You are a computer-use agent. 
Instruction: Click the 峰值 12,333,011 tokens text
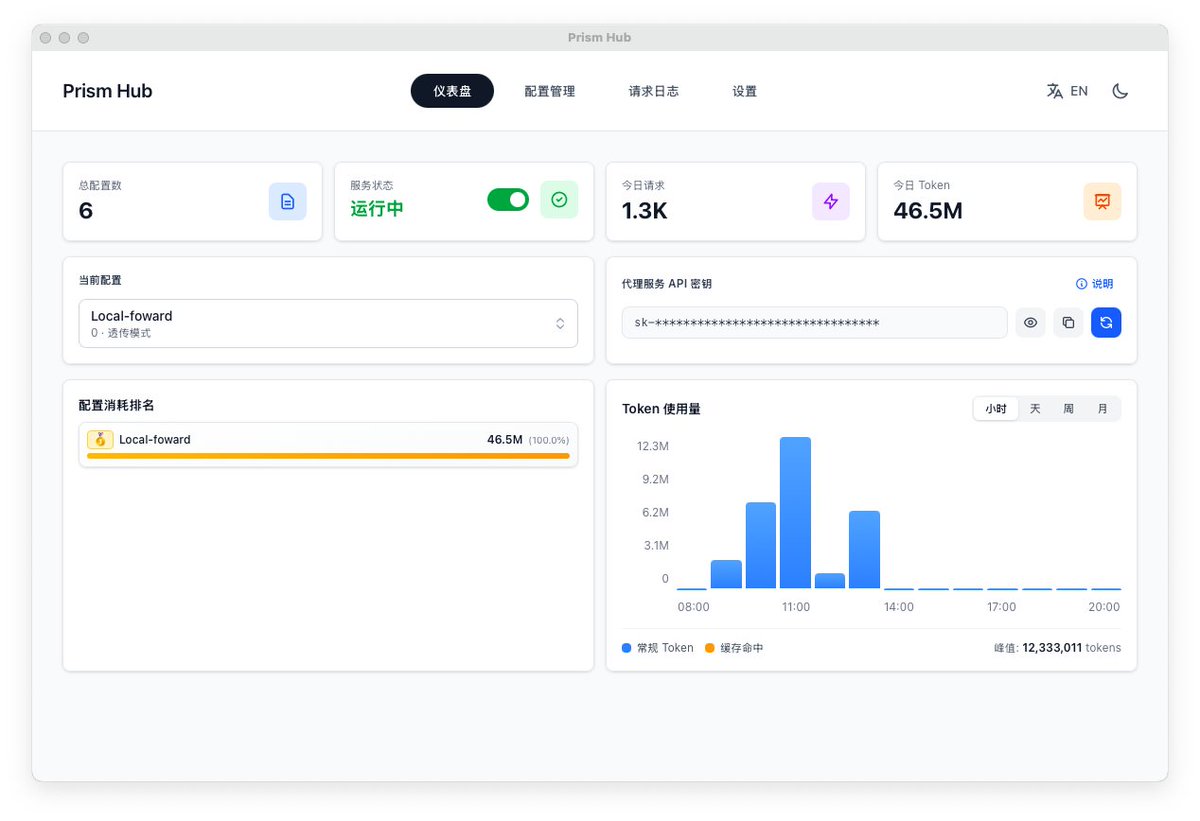click(x=1057, y=648)
